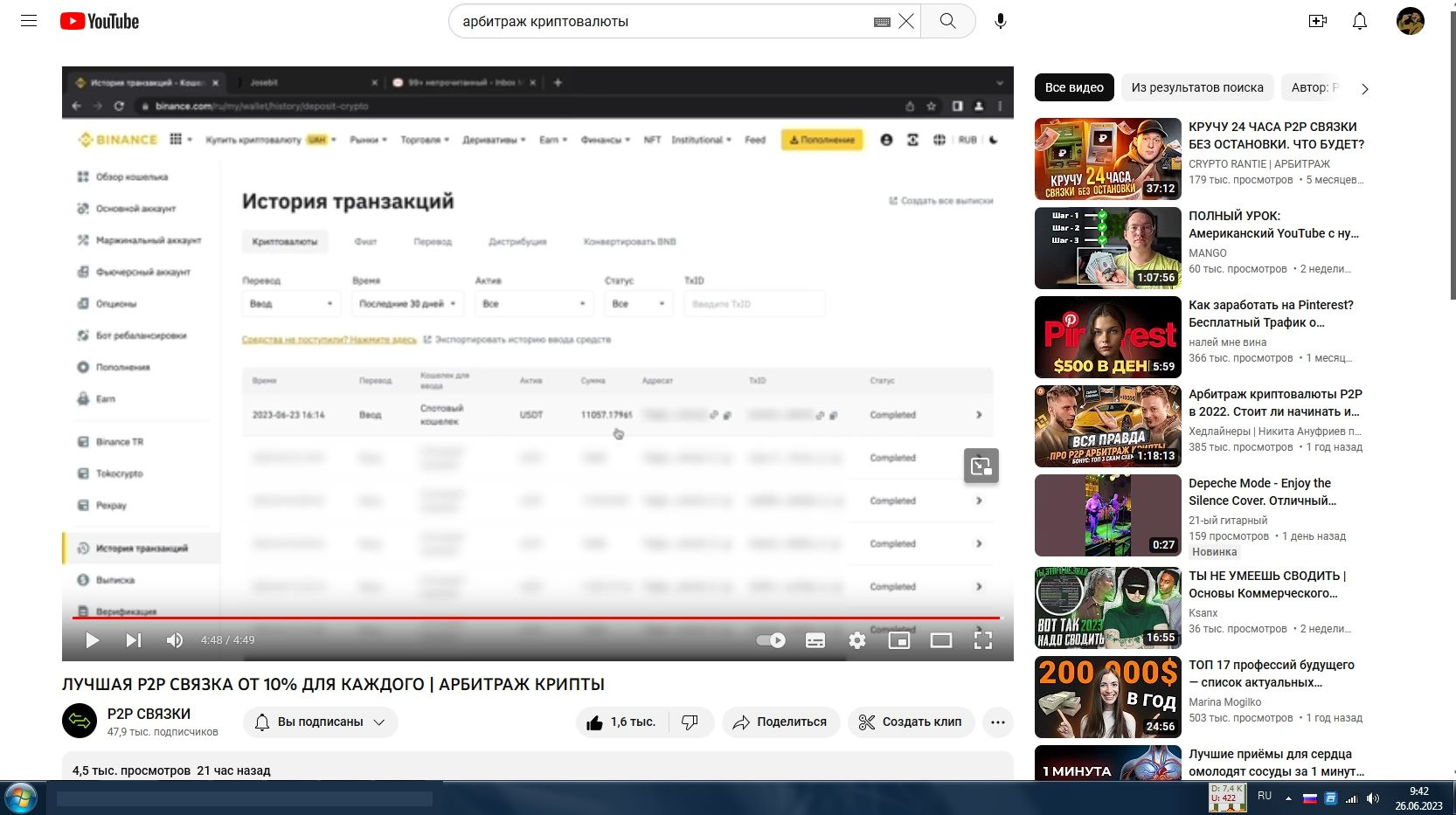Start voice search with the microphone
1456x815 pixels.
point(1001,21)
